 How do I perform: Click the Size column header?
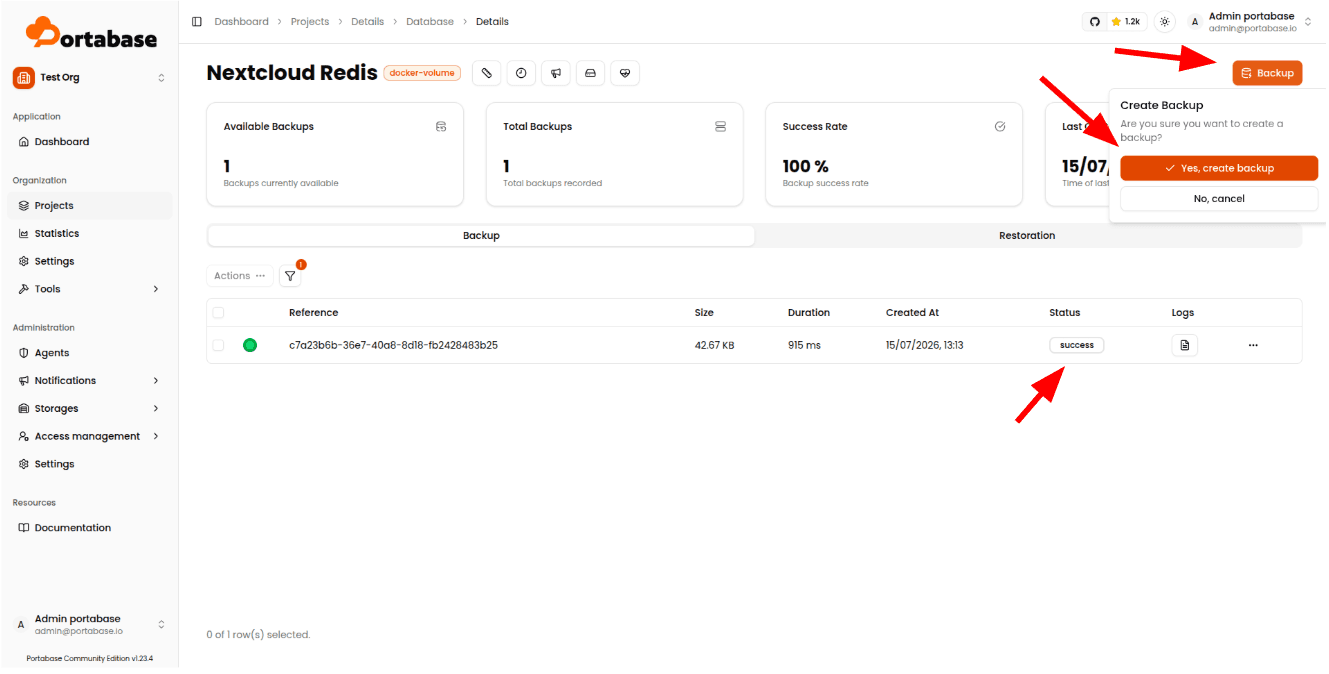coord(704,313)
